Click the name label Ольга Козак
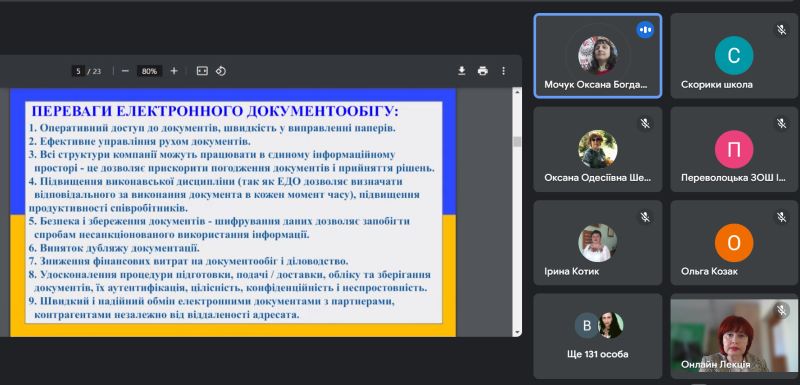The height and width of the screenshot is (385, 800). pyautogui.click(x=709, y=271)
